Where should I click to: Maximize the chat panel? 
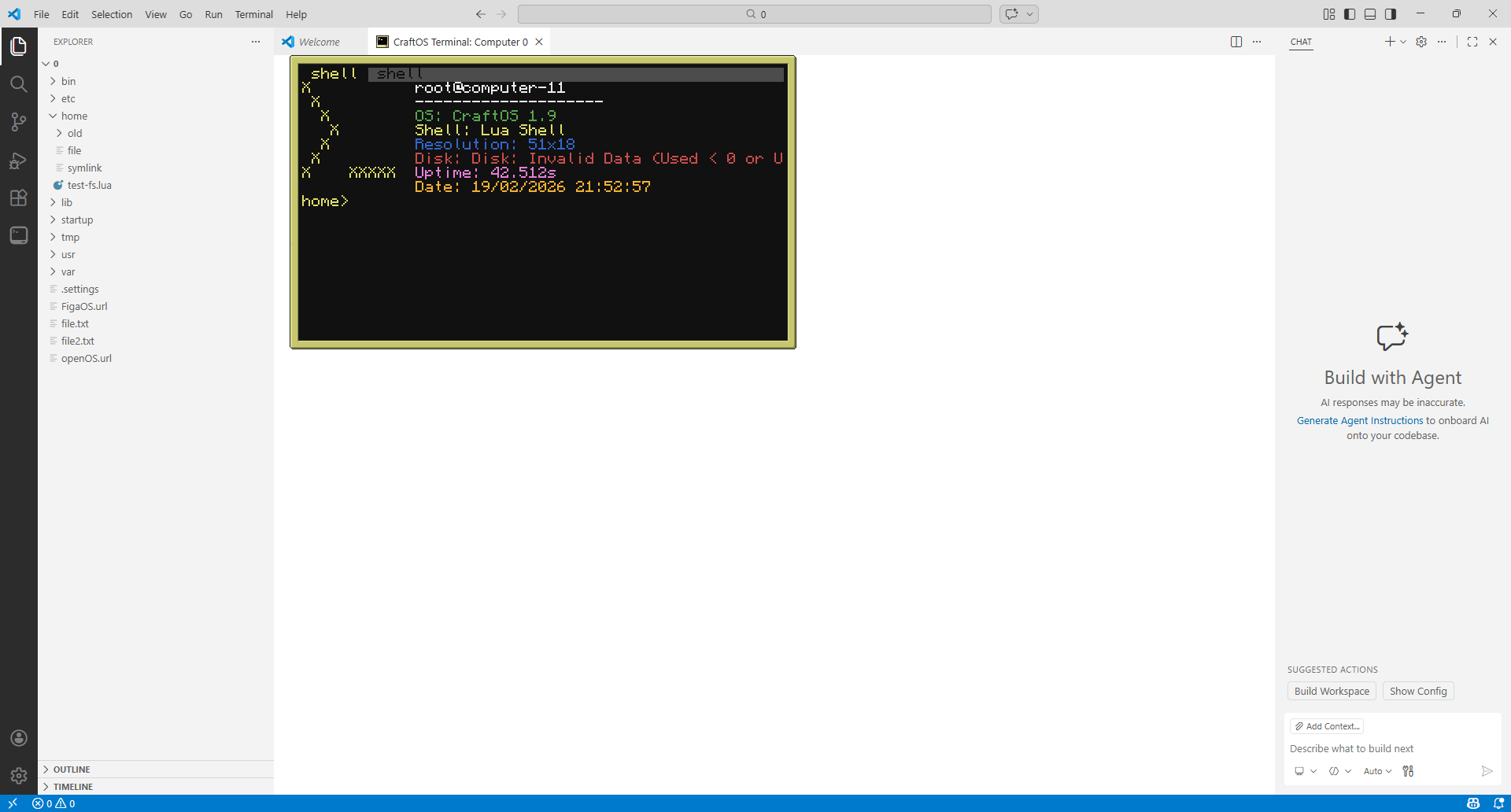tap(1472, 42)
